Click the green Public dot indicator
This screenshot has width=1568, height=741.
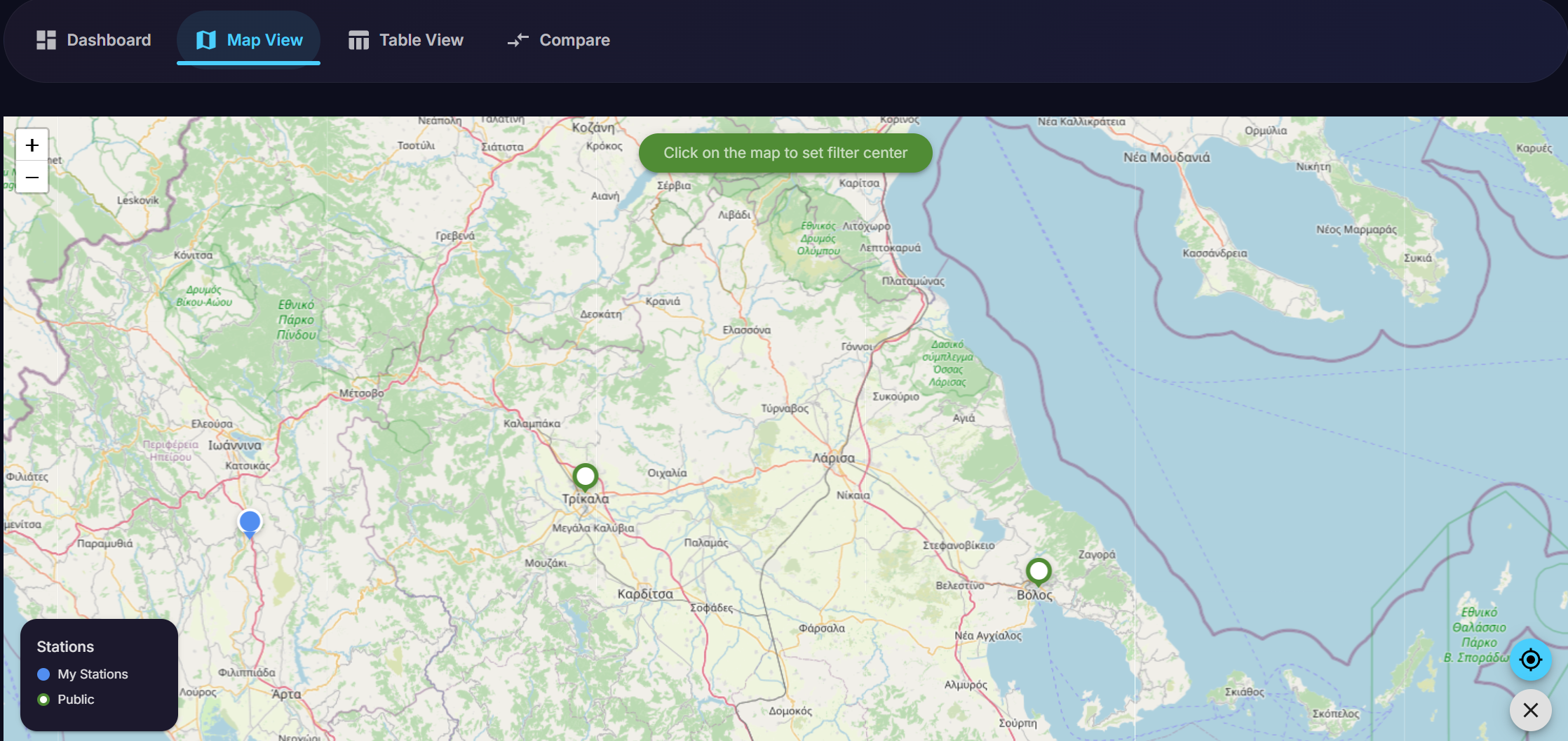[43, 699]
